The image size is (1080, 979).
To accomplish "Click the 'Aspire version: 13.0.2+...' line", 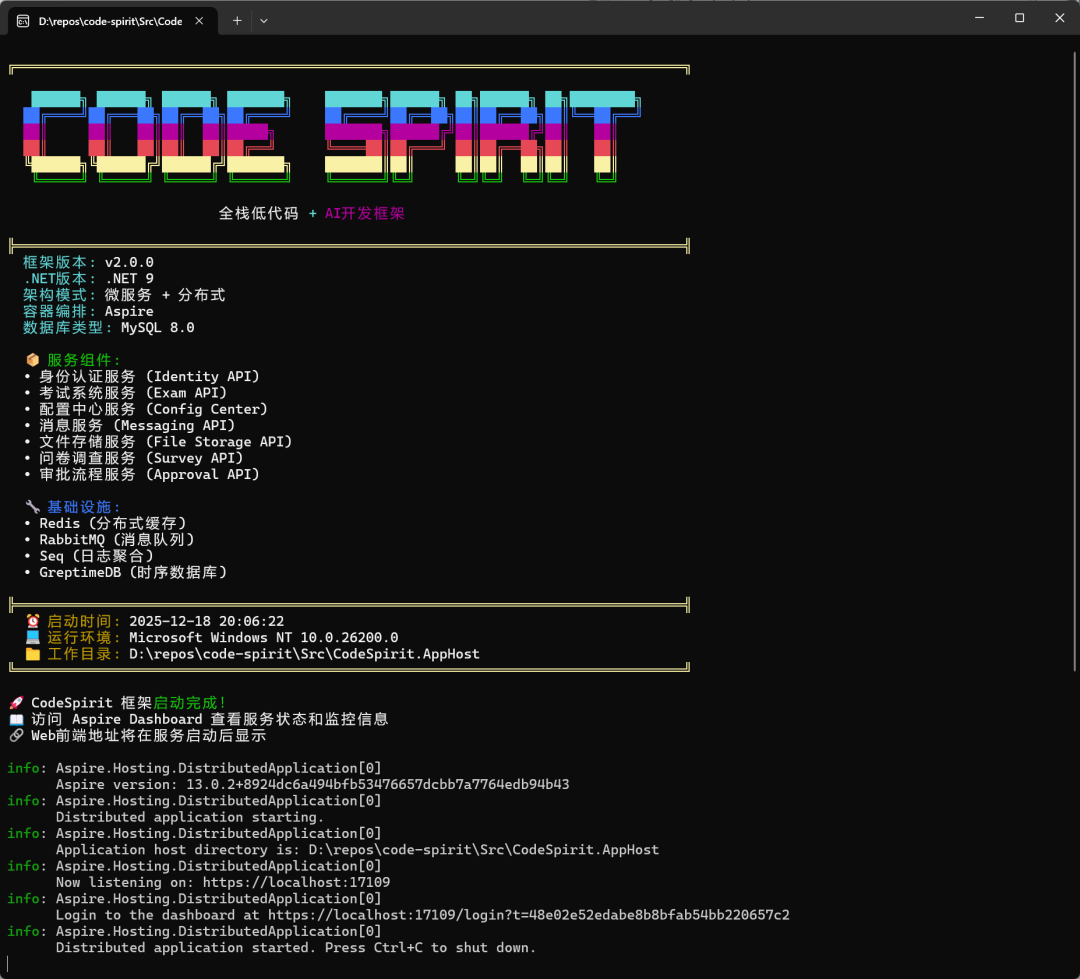I will 313,785.
